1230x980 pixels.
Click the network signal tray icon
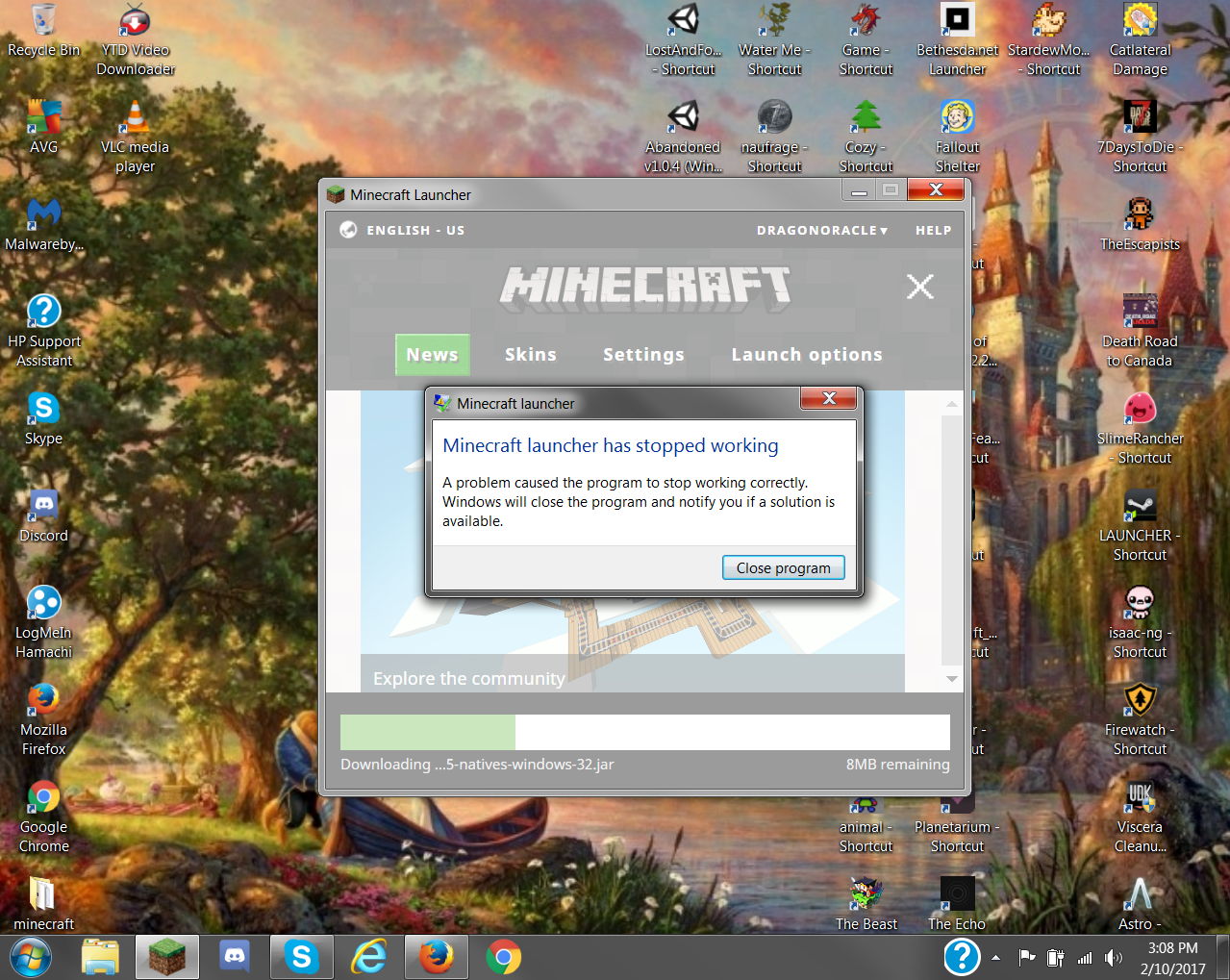pos(1085,958)
